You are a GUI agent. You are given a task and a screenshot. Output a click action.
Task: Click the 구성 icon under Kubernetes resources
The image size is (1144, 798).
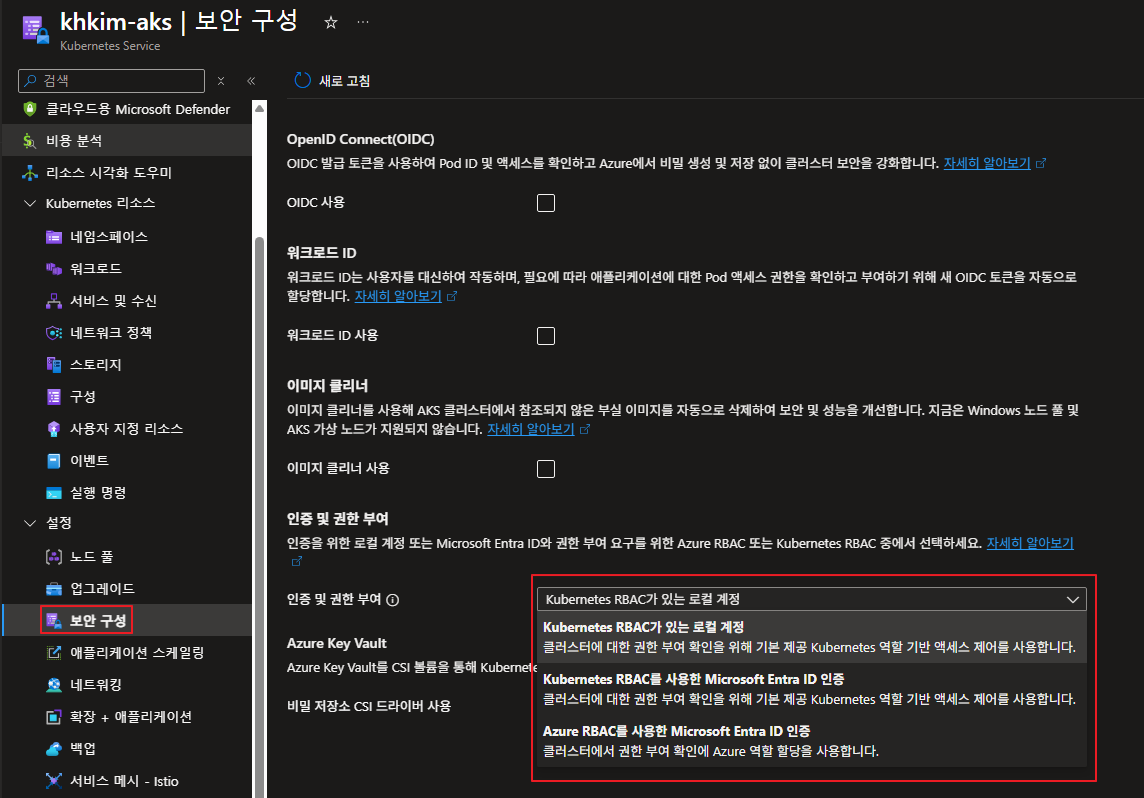54,397
